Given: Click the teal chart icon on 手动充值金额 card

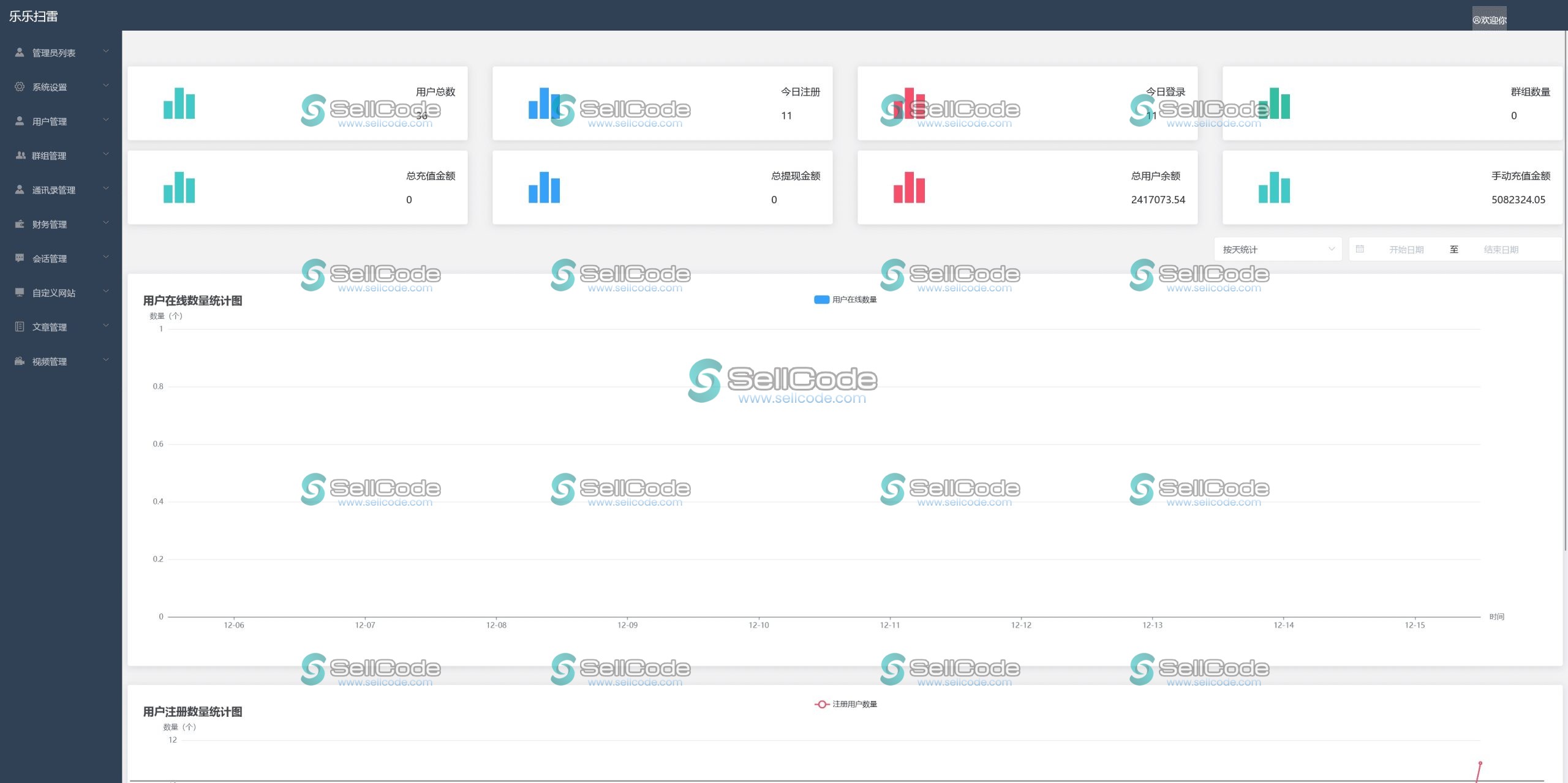Looking at the screenshot, I should pyautogui.click(x=1274, y=187).
